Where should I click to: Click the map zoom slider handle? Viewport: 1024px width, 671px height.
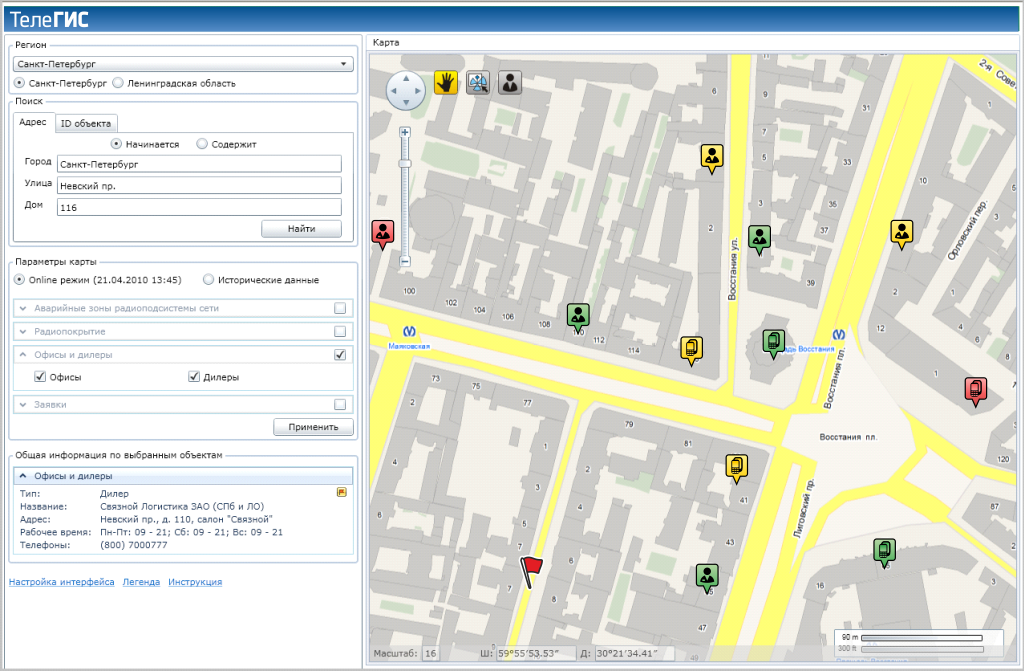click(x=405, y=164)
